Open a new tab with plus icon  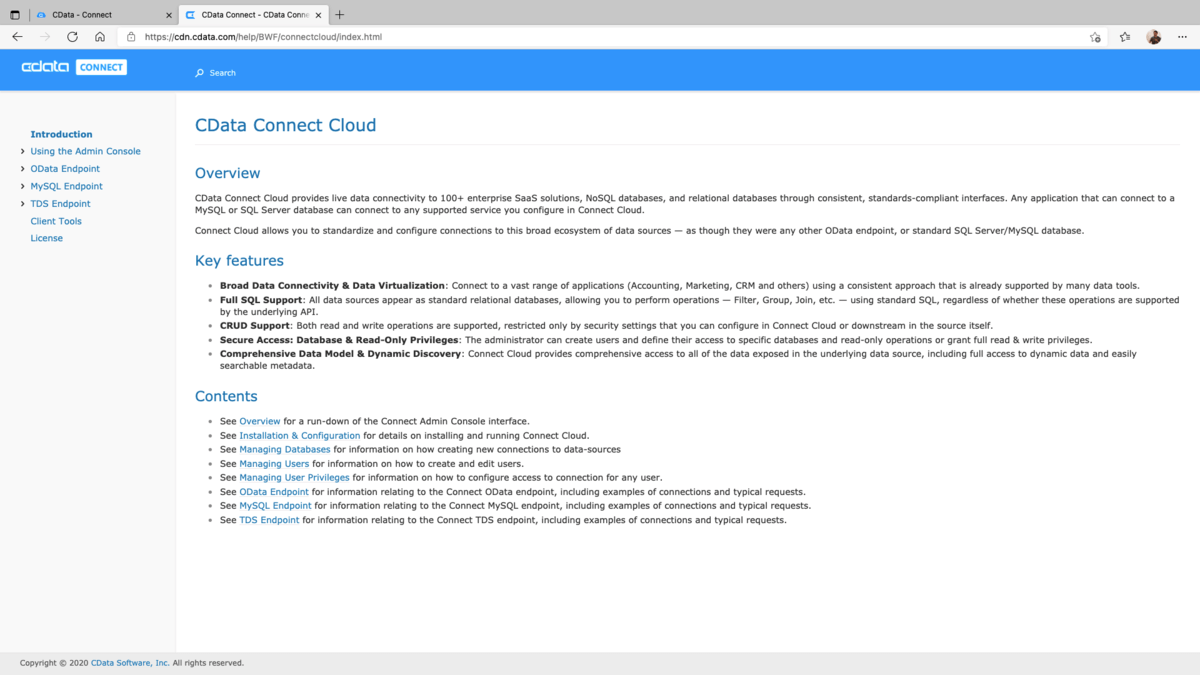(x=340, y=15)
